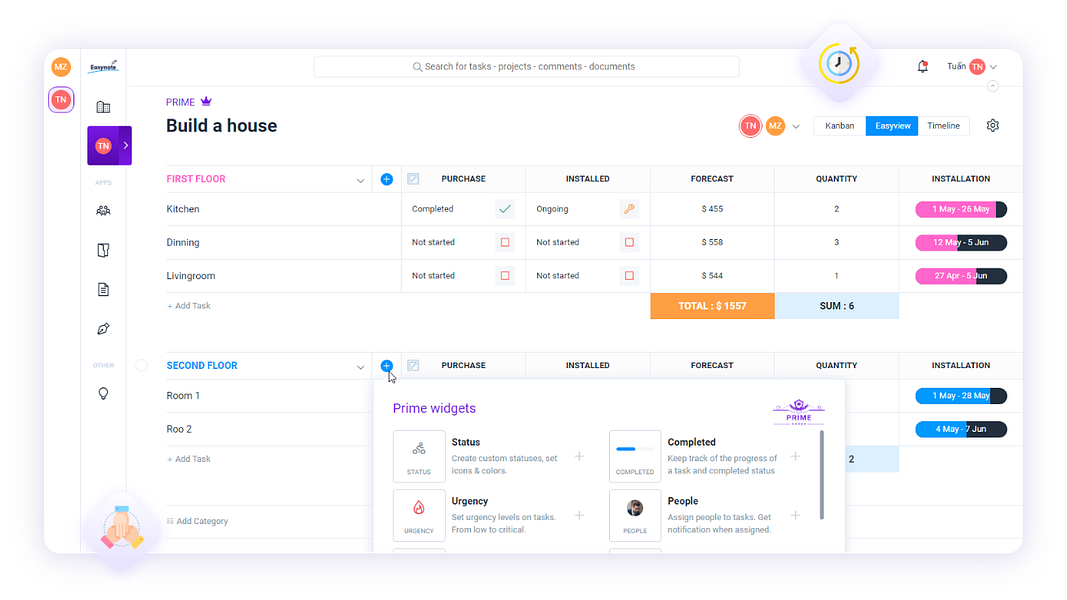This screenshot has width=1067, height=600.
Task: Add Task under Second Floor
Action: tap(189, 459)
